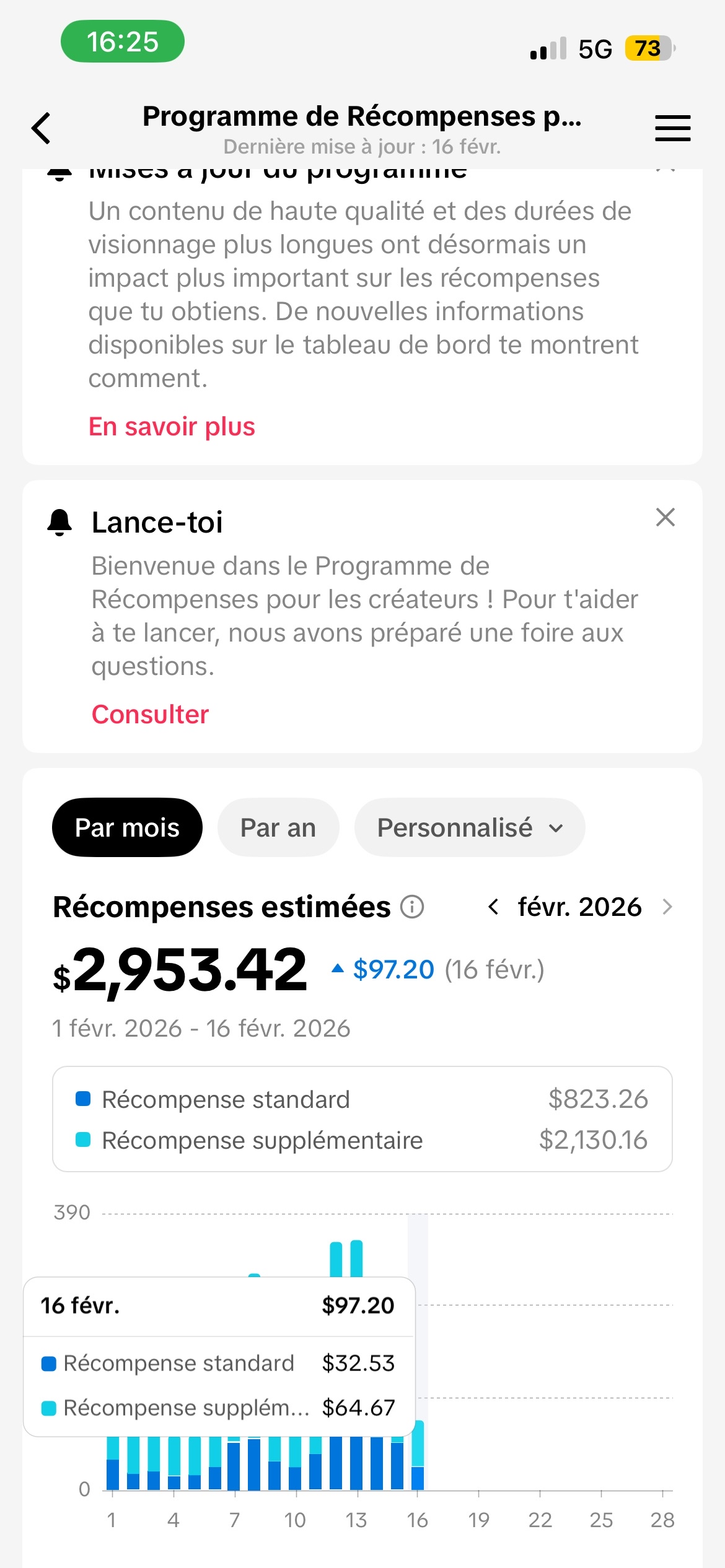Switch to the Par an tab
The width and height of the screenshot is (725, 1568).
[x=278, y=827]
